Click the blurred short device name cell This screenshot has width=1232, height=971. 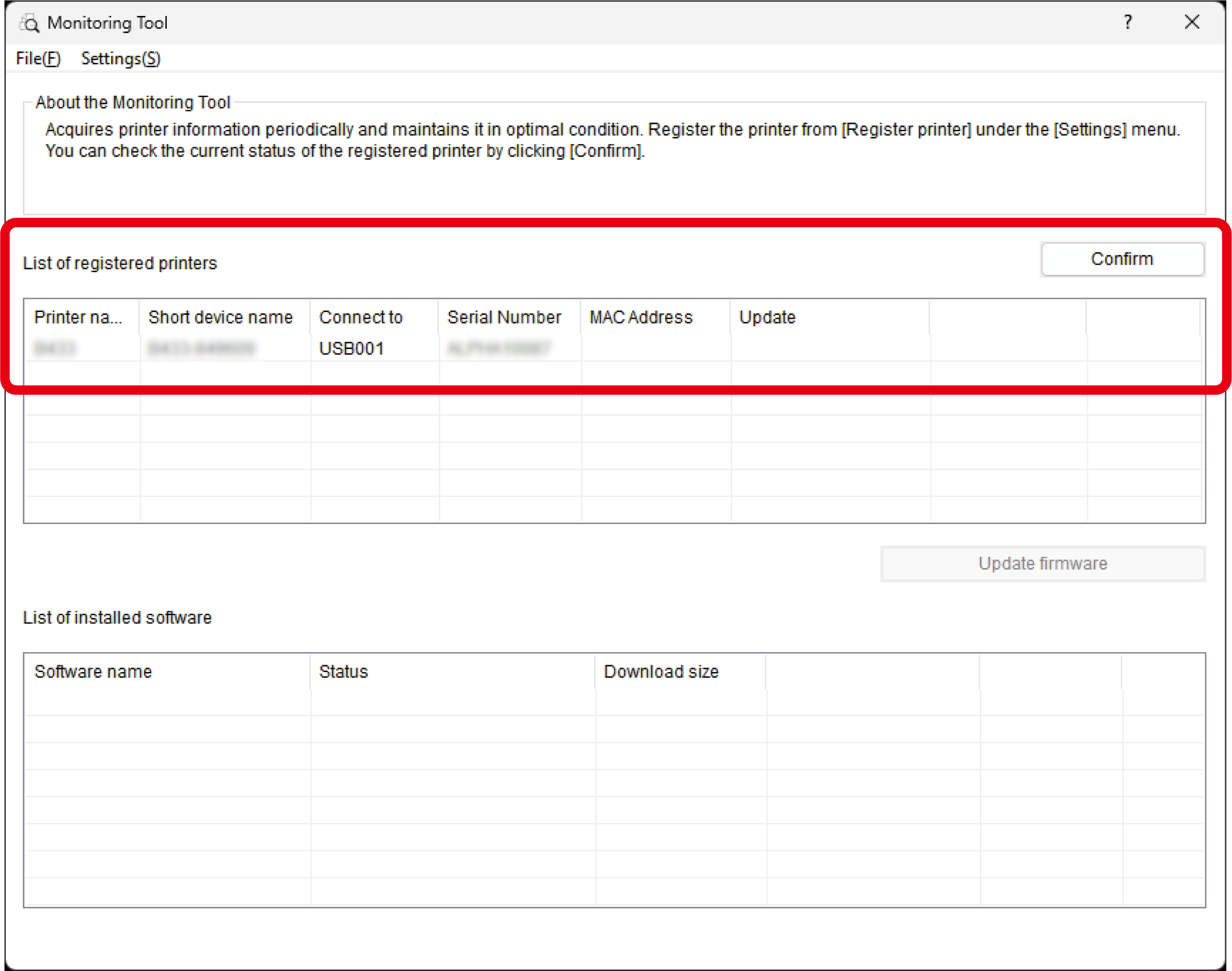pos(201,348)
